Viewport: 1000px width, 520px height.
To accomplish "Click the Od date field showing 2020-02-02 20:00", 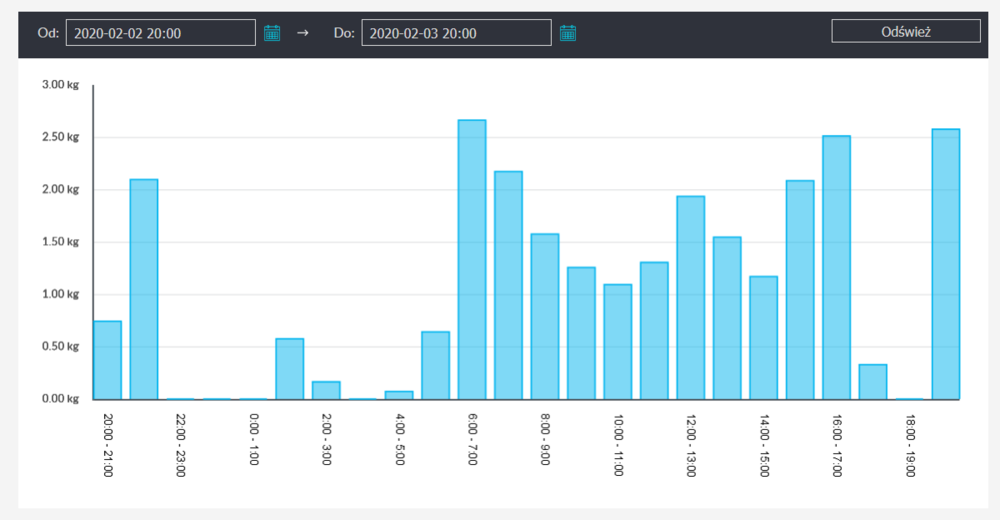I will coord(161,33).
